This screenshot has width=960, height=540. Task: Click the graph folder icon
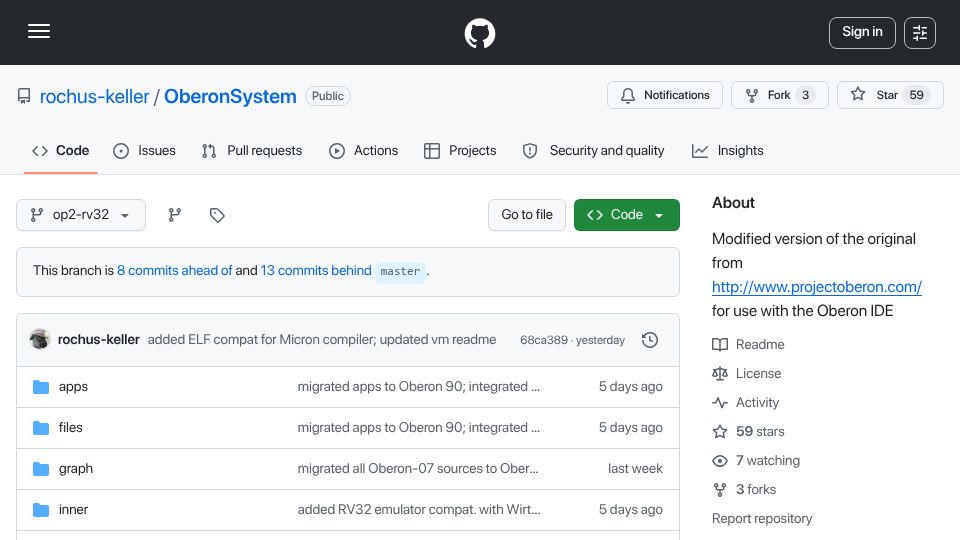tap(41, 469)
